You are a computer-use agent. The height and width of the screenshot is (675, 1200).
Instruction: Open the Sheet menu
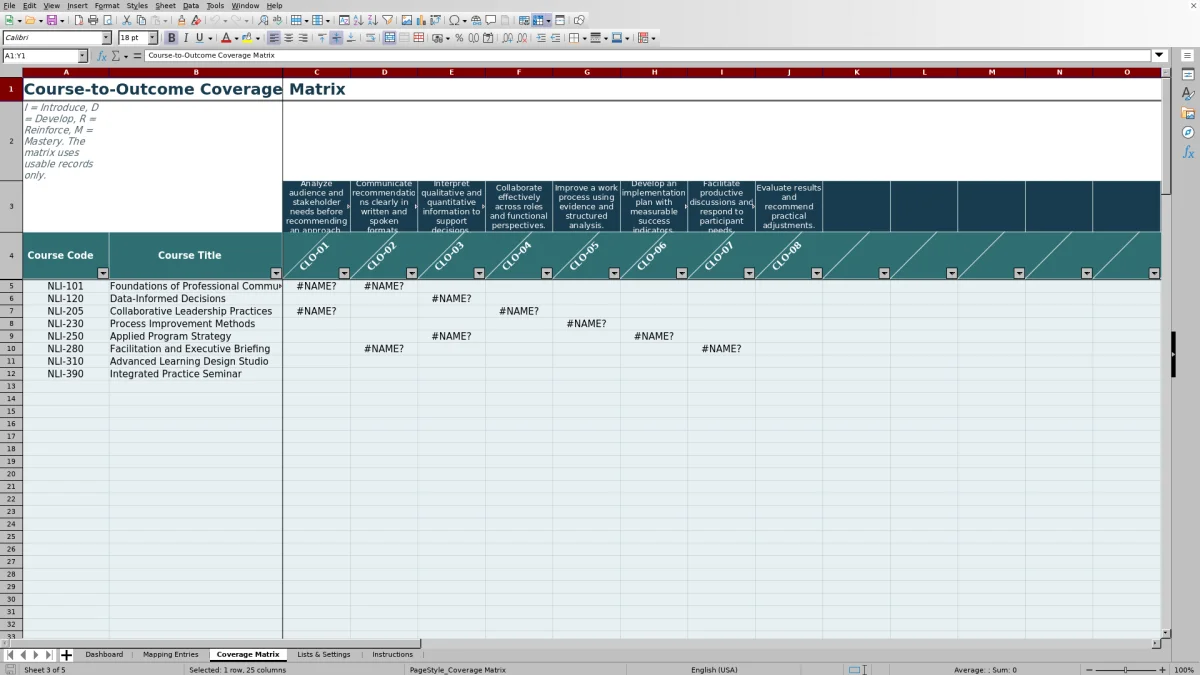tap(165, 5)
